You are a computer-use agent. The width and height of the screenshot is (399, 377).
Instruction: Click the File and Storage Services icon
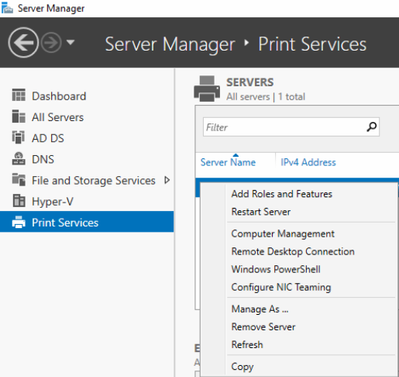click(x=19, y=180)
